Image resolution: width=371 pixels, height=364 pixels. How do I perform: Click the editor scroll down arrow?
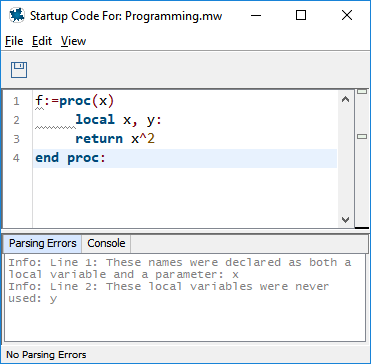click(346, 220)
